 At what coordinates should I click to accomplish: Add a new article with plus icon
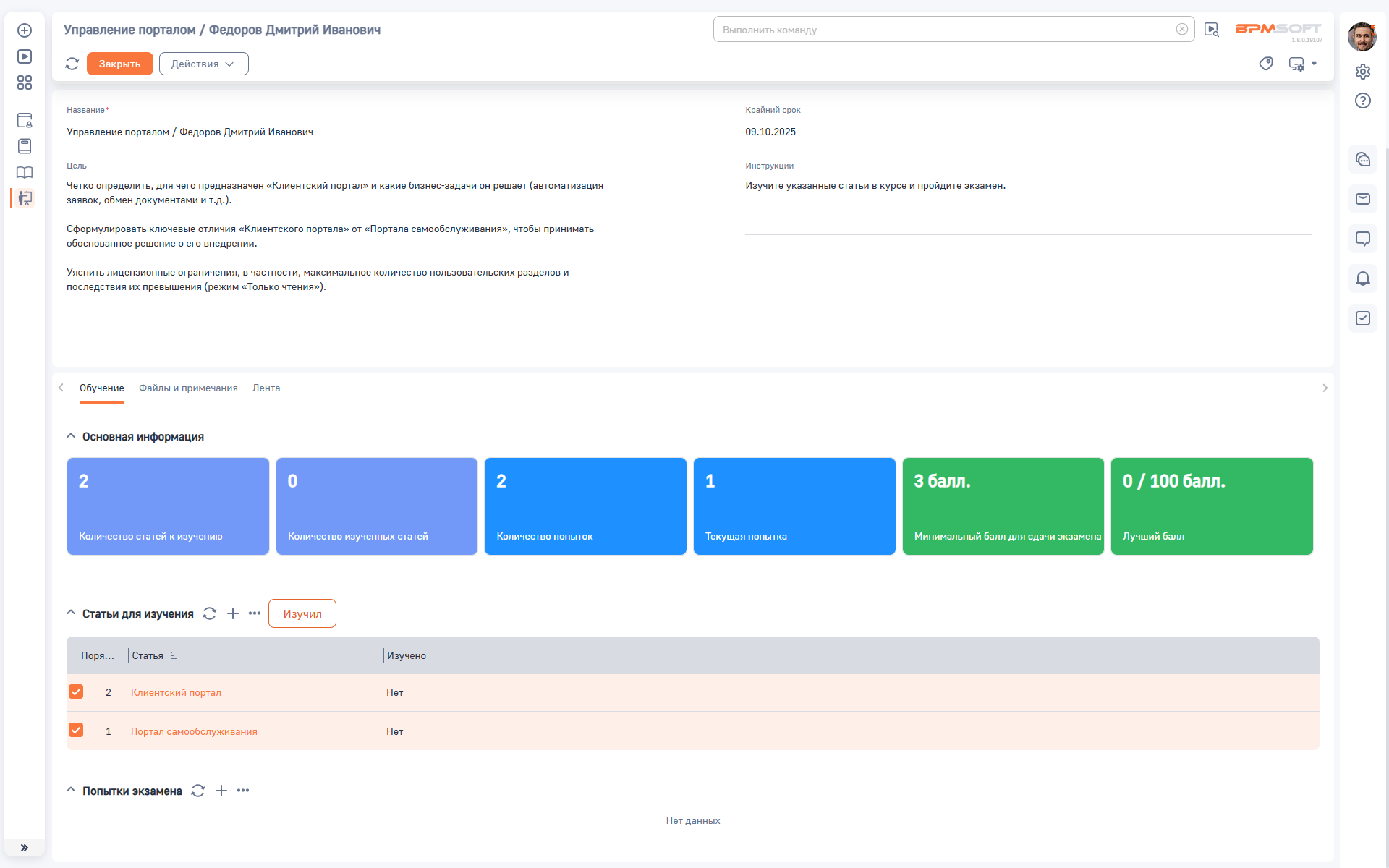(233, 613)
